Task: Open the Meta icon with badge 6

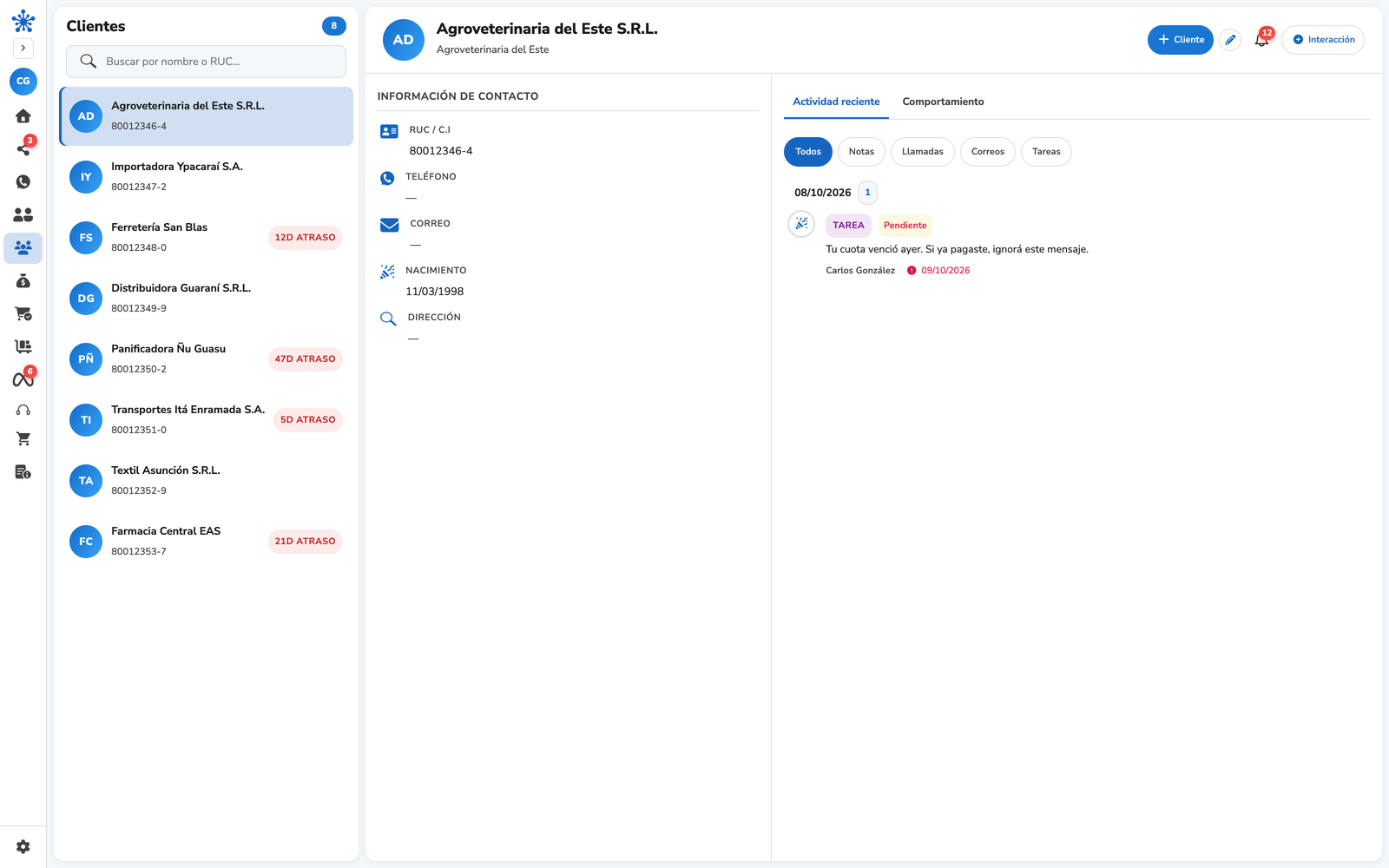Action: pos(23,379)
